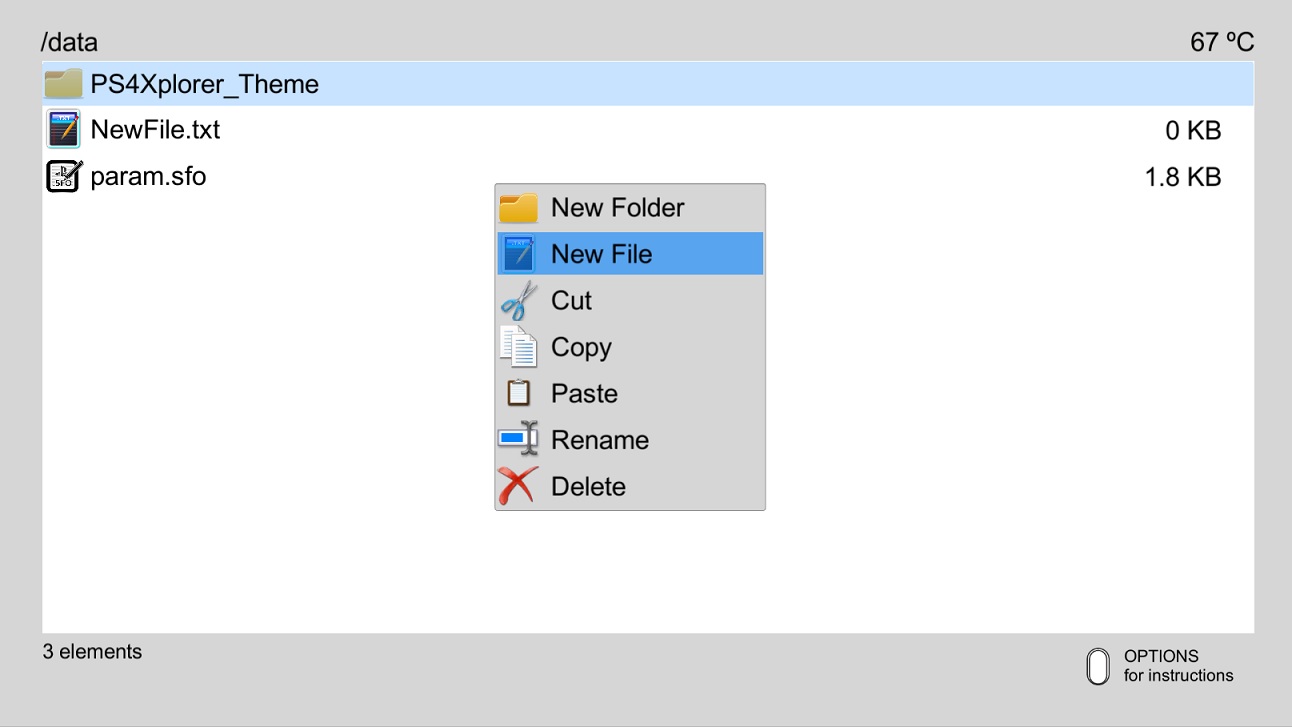1292x727 pixels.
Task: Click the Copy documents icon
Action: [x=518, y=347]
